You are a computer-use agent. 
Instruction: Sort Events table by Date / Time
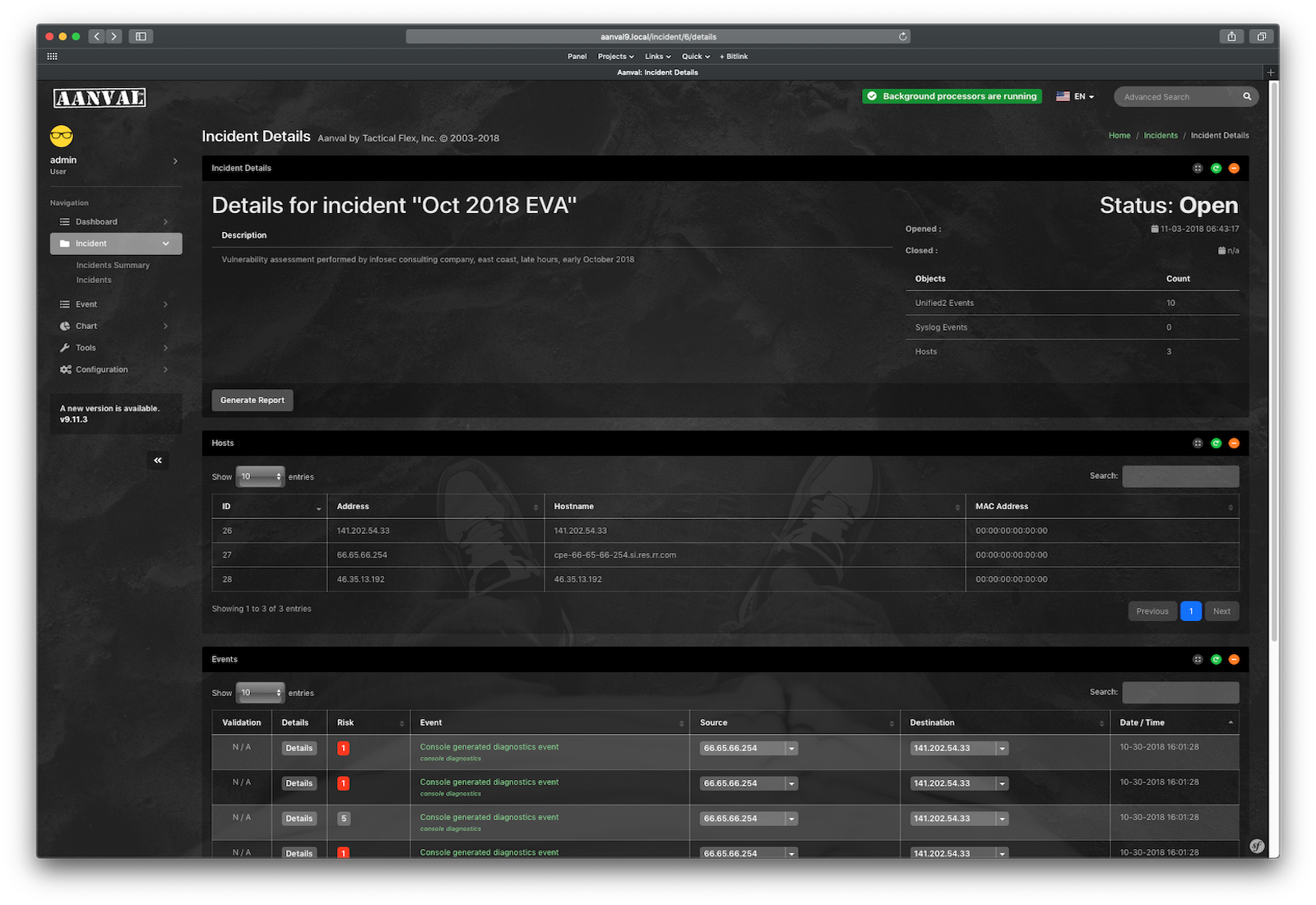click(1175, 722)
